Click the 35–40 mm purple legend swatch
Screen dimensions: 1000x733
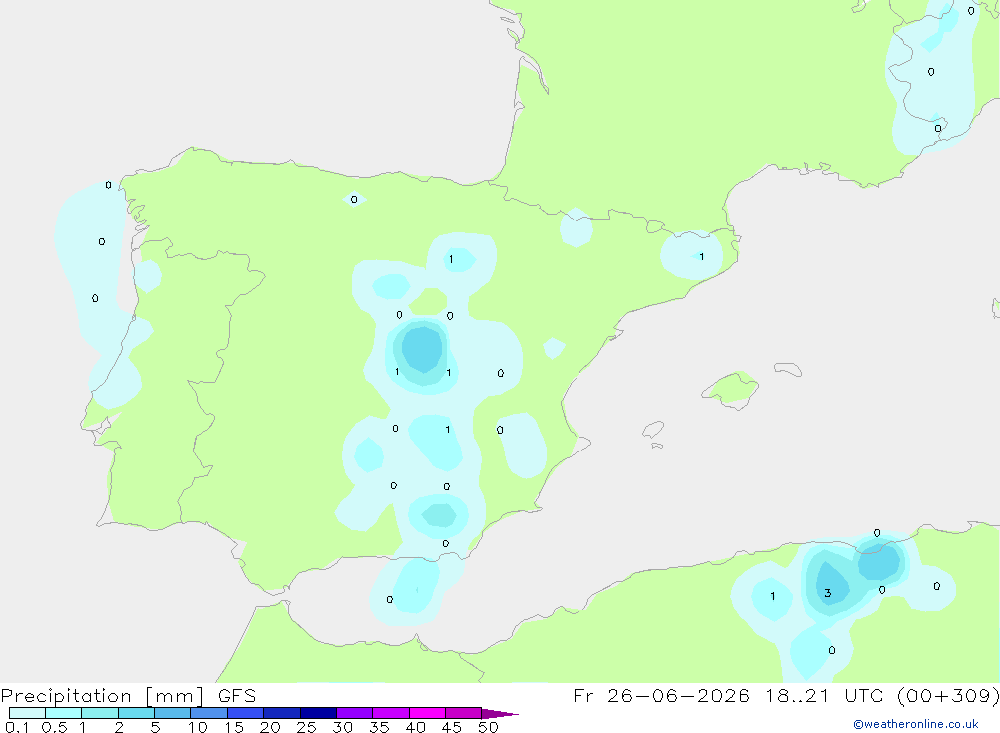[x=390, y=713]
